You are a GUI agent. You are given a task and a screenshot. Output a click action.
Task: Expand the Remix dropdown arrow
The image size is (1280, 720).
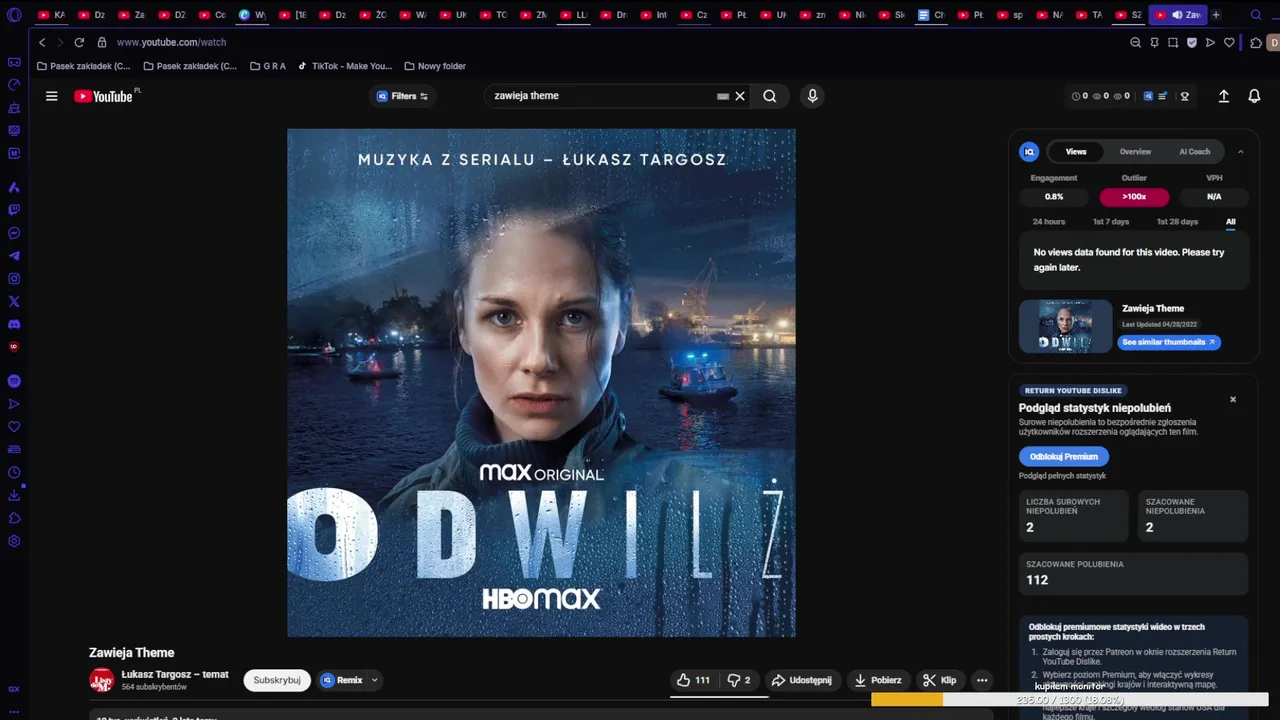tap(375, 680)
